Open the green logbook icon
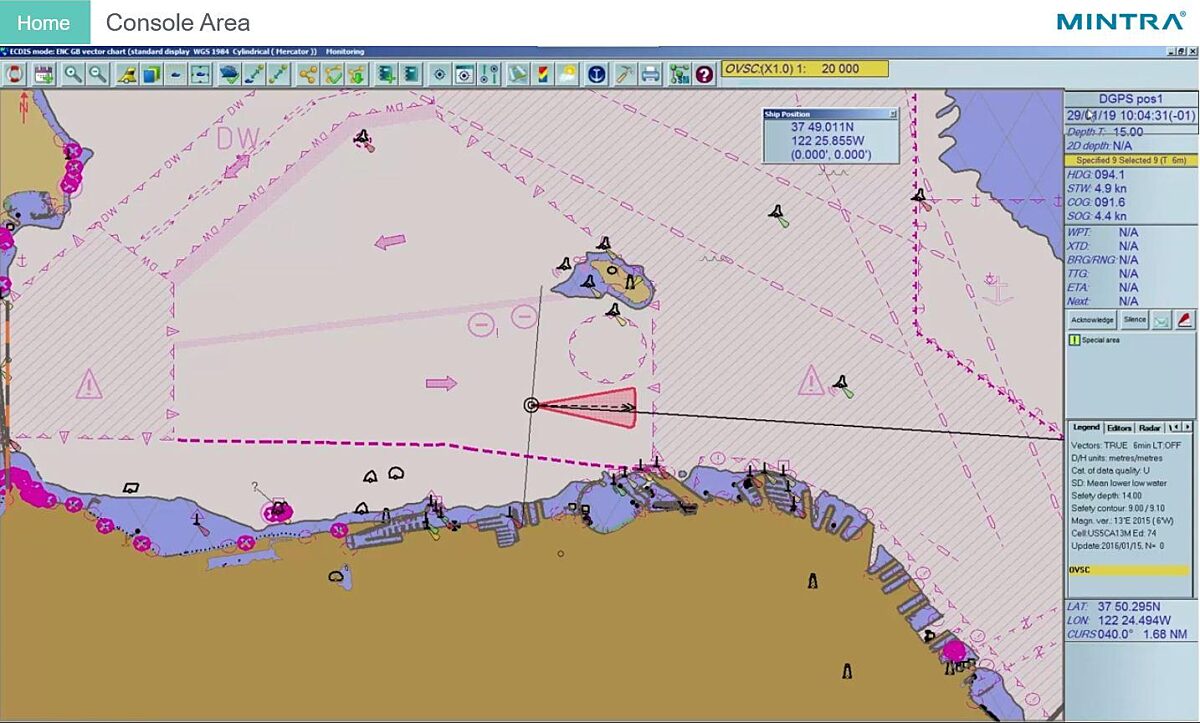 tap(411, 74)
